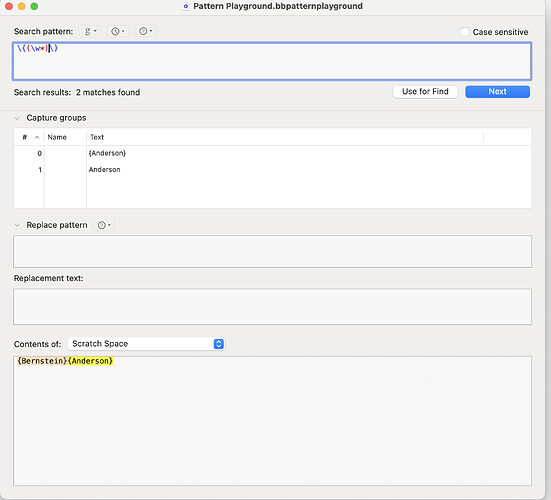Click inside the Replacement text box

tap(272, 307)
